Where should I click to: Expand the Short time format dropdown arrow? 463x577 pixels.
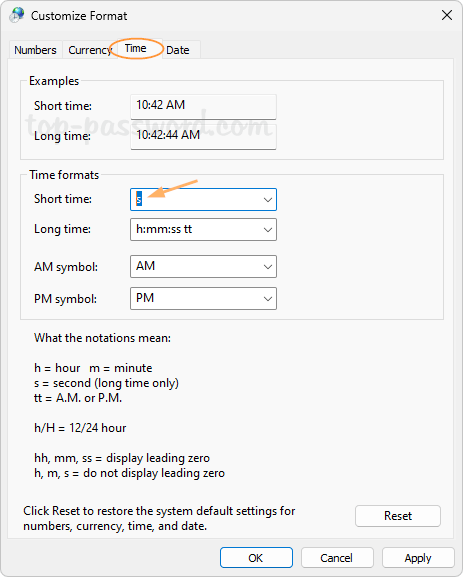click(x=268, y=199)
